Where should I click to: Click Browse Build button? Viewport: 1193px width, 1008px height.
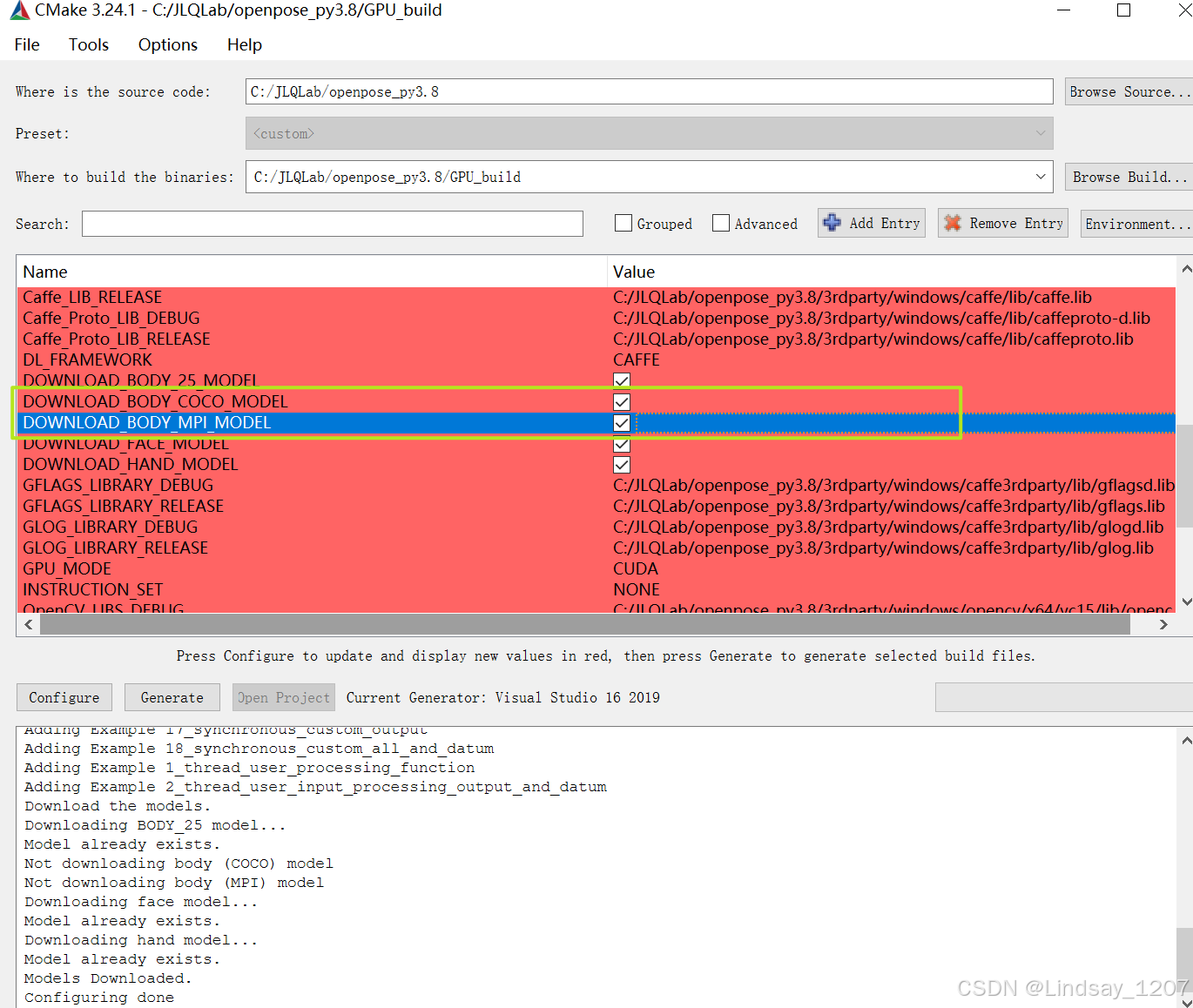point(1129,177)
